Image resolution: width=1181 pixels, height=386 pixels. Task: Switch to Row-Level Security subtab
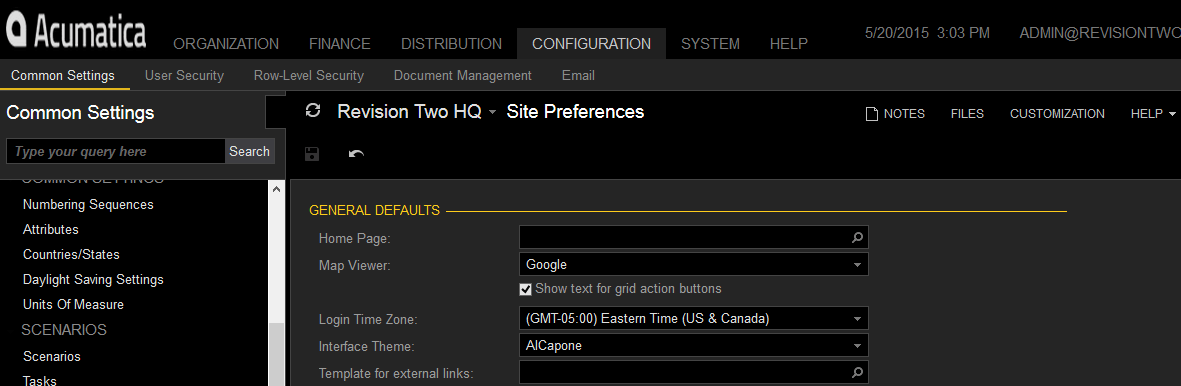[x=309, y=75]
